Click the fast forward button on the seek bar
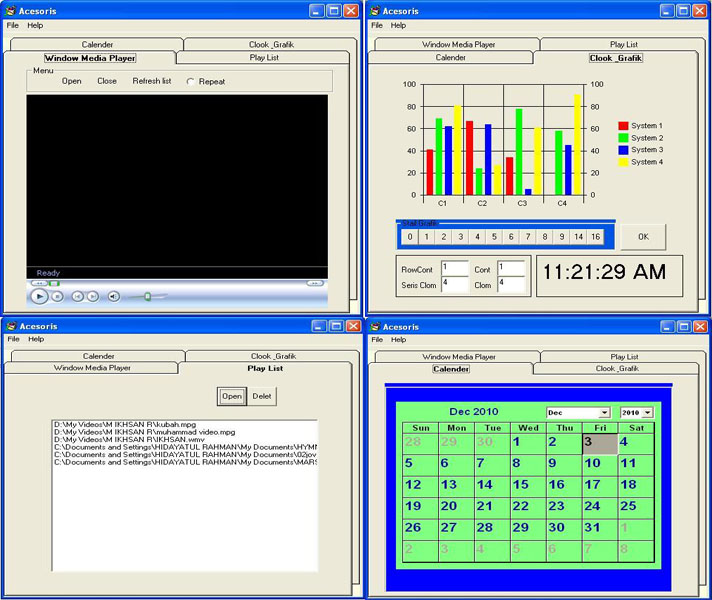Screen dimensions: 712x600 pyautogui.click(x=315, y=283)
